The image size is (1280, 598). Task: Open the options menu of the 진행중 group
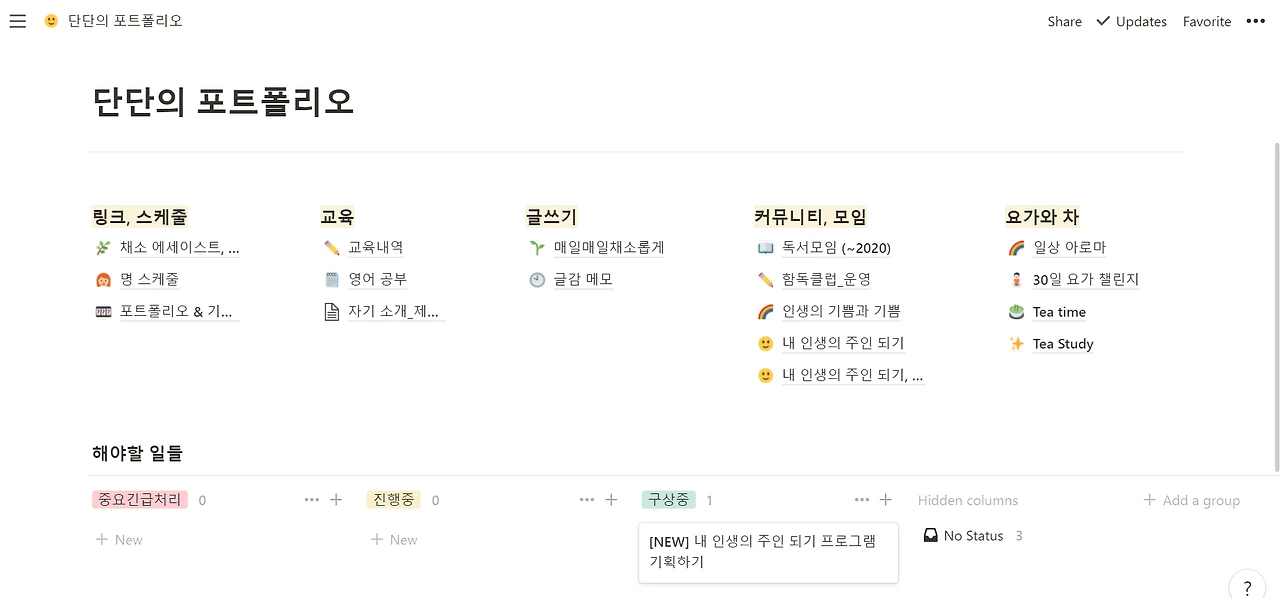[587, 499]
